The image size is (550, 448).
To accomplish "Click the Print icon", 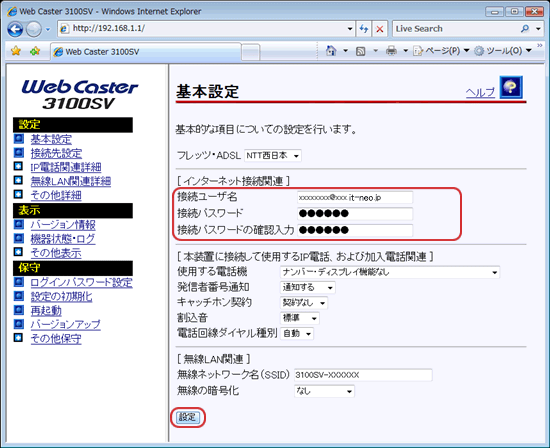I will [391, 51].
